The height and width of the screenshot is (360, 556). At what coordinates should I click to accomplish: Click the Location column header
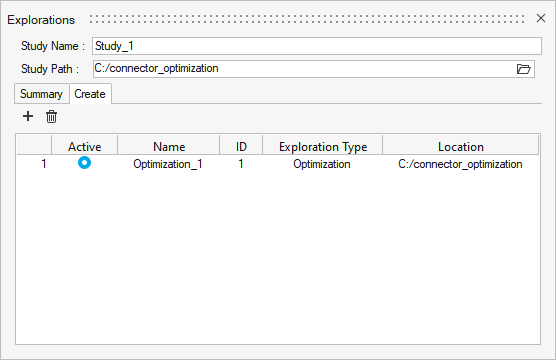click(x=461, y=146)
